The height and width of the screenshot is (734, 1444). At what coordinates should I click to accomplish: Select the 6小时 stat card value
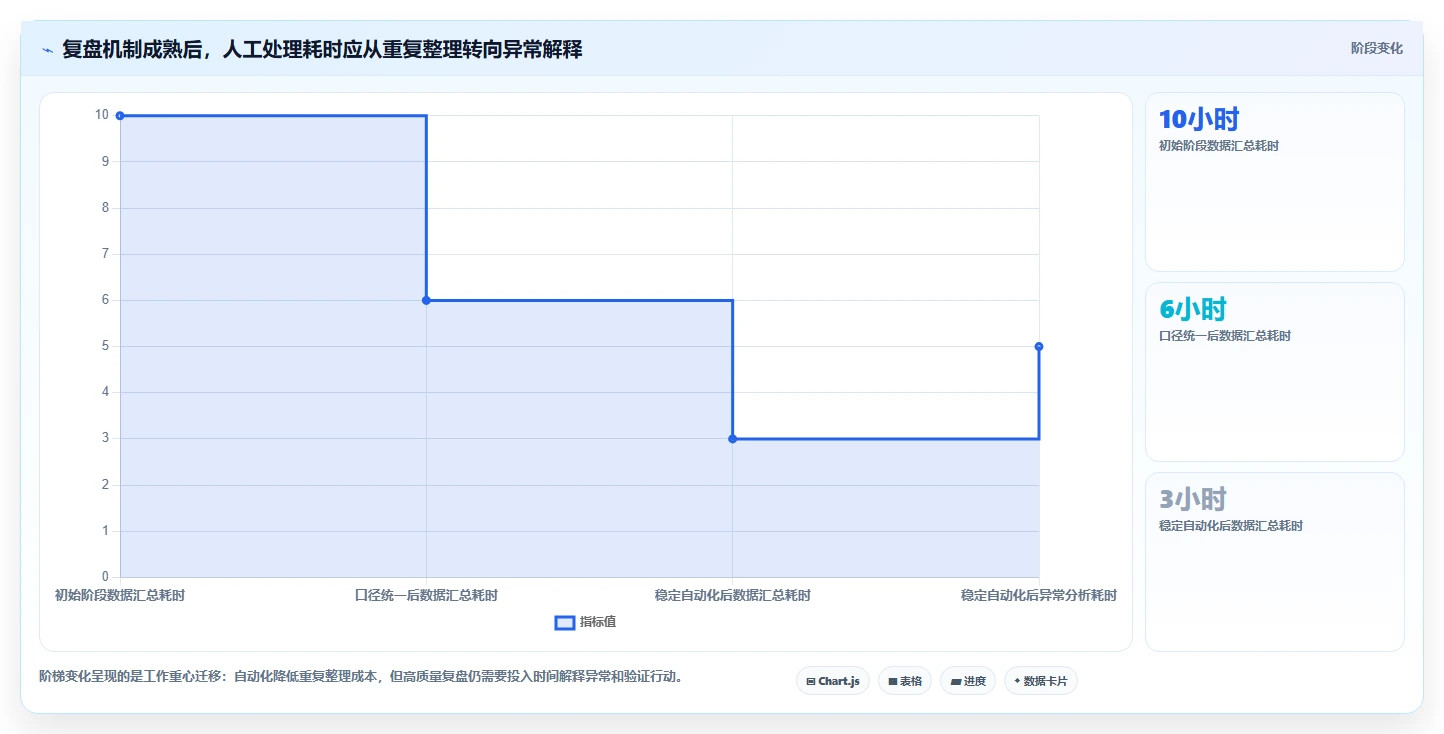coord(1192,309)
